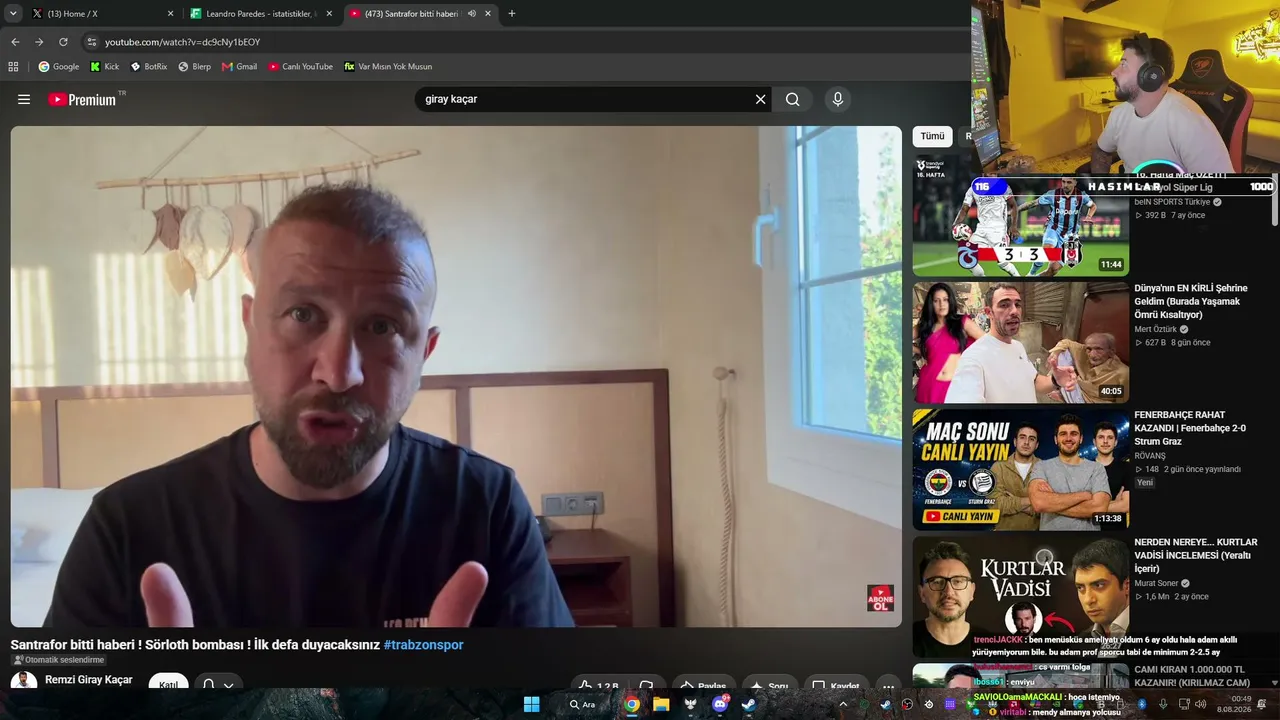Expand the tab search dropdown arrow
Screen dimensions: 1280x720
click(13, 13)
